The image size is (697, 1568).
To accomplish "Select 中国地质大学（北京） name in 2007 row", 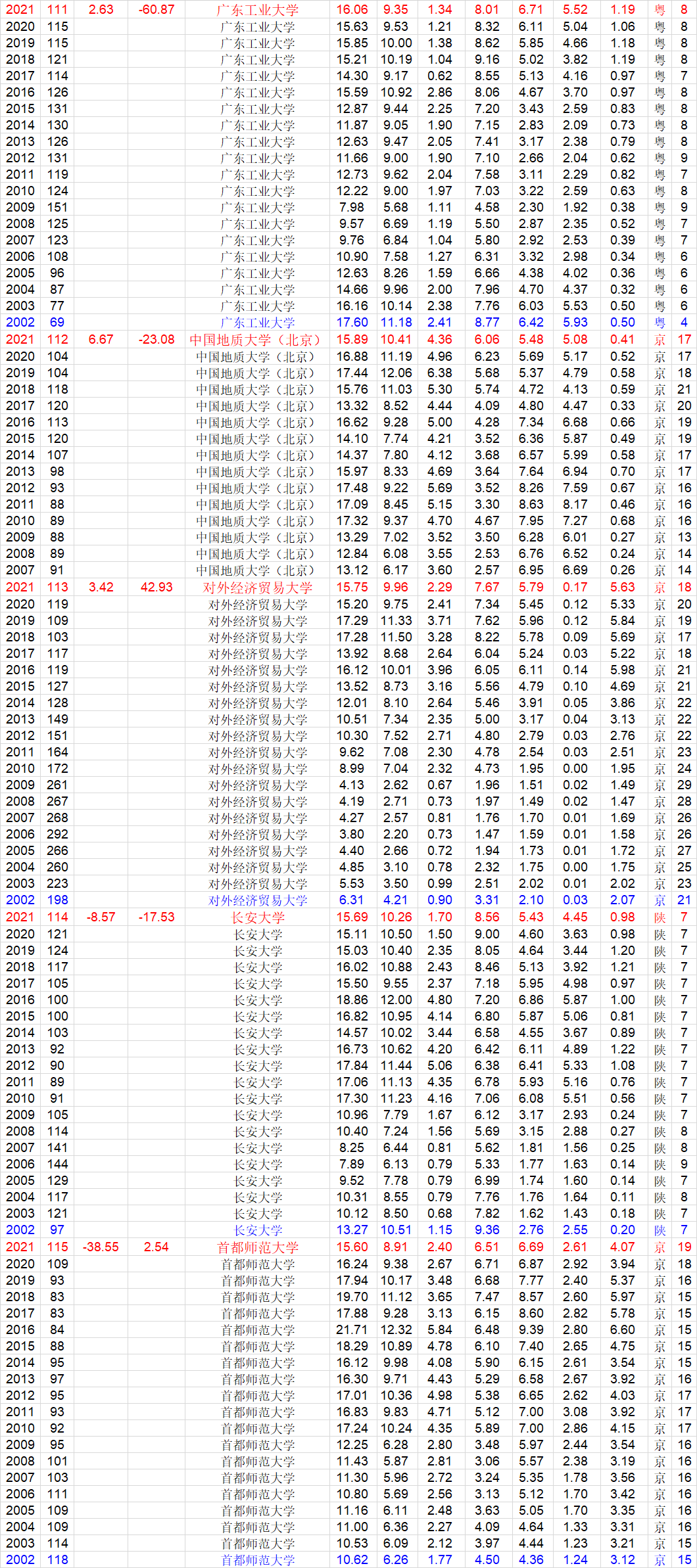I will point(257,570).
